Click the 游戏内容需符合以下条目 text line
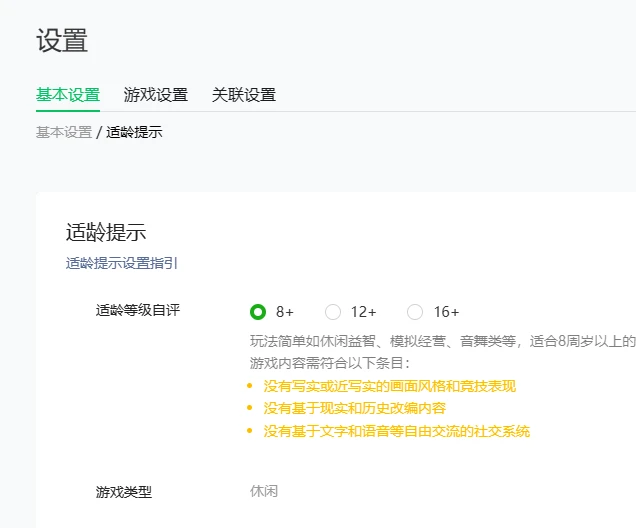Viewport: 636px width, 528px height. pos(329,362)
